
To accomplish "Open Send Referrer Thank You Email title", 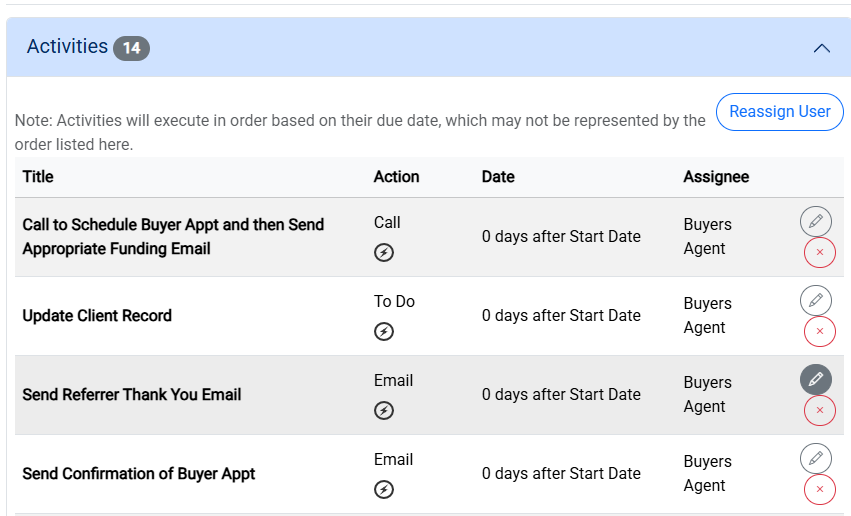I will tap(132, 395).
